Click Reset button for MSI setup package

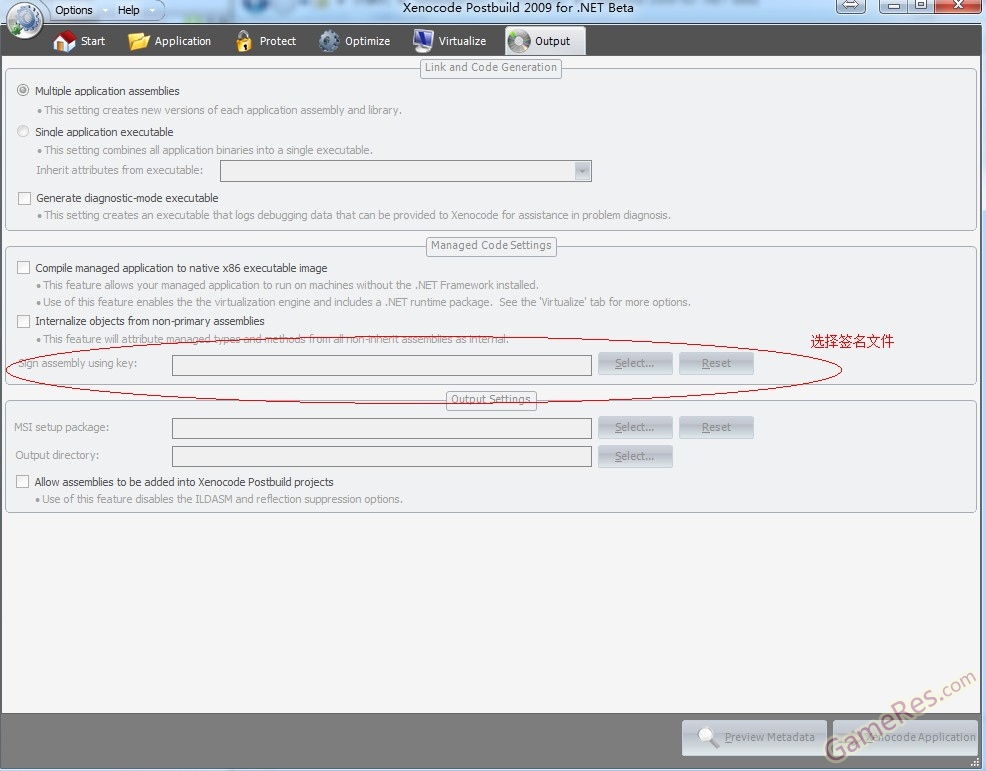pyautogui.click(x=716, y=428)
